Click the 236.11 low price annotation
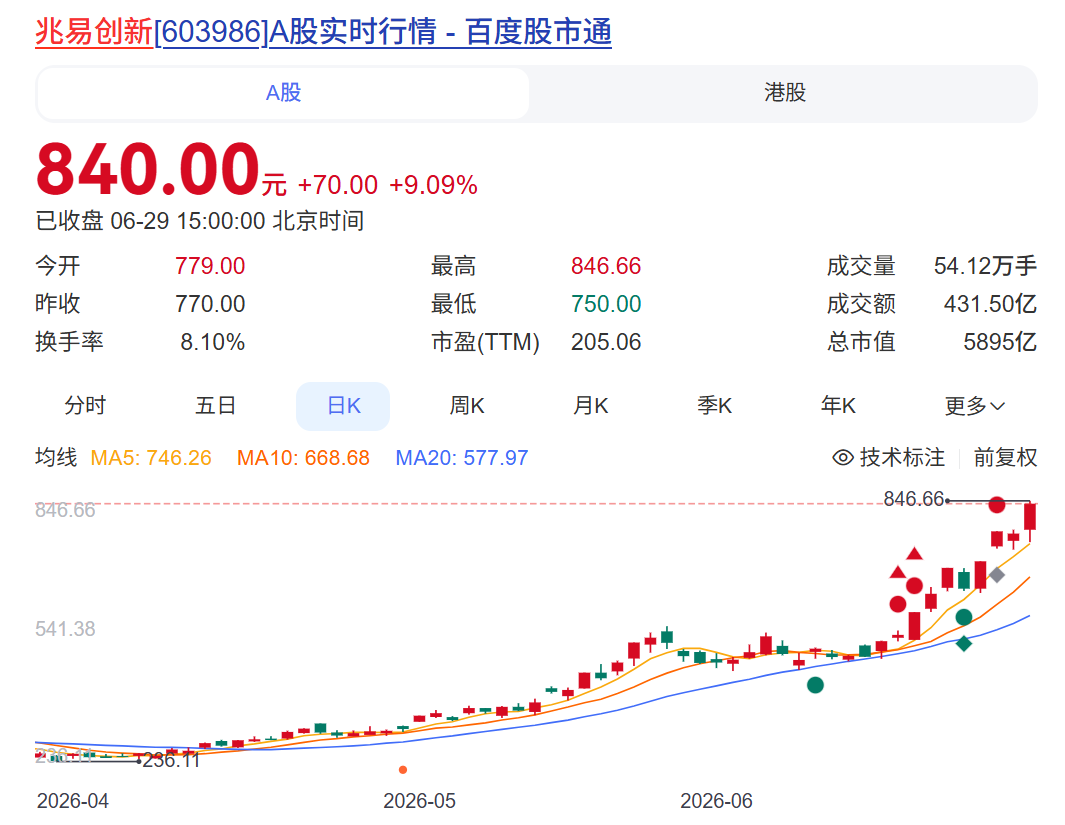This screenshot has width=1065, height=825. [x=171, y=760]
